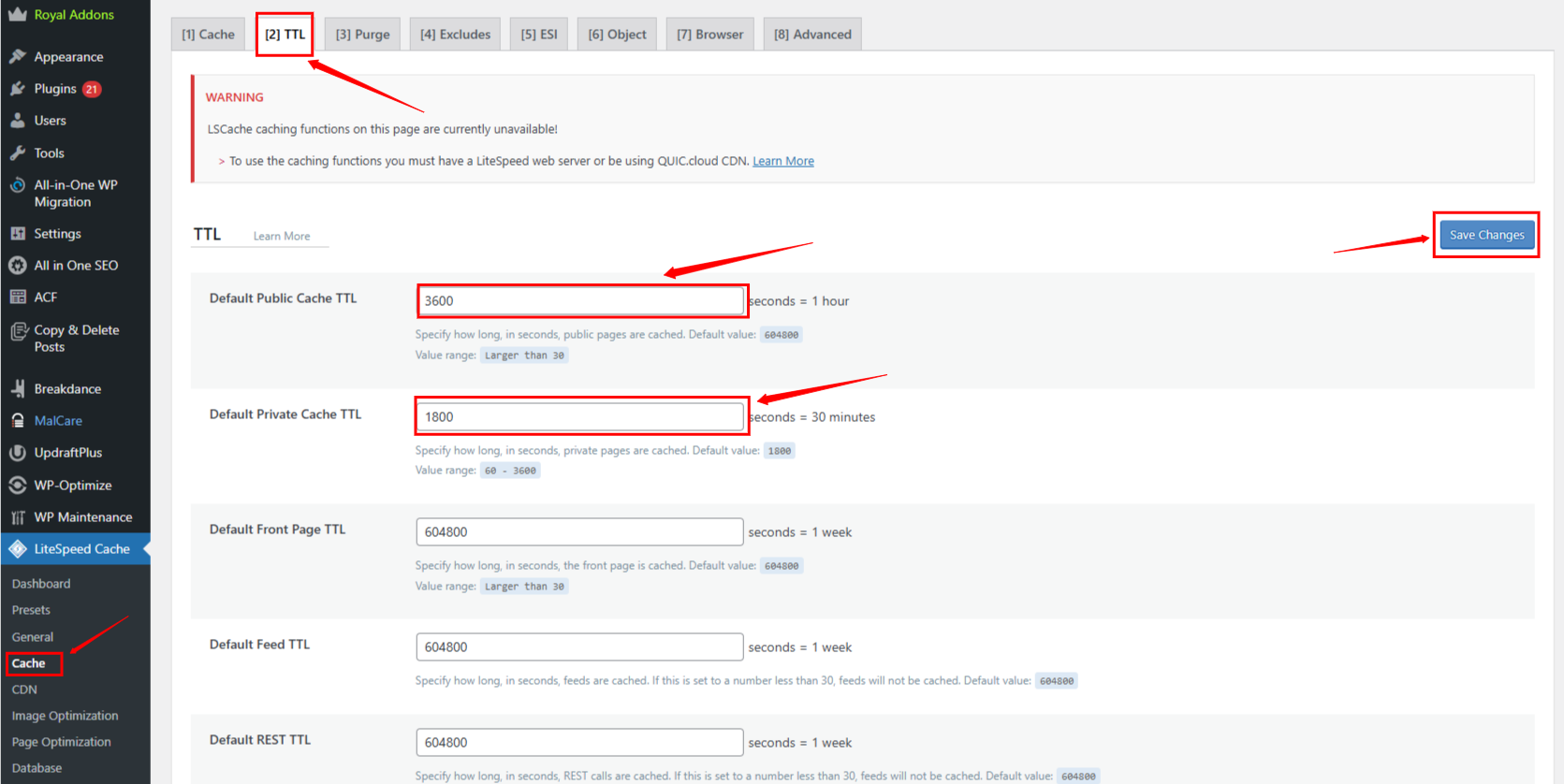Open Page Optimization submenu
Screen dimensions: 1564x784
[x=61, y=742]
